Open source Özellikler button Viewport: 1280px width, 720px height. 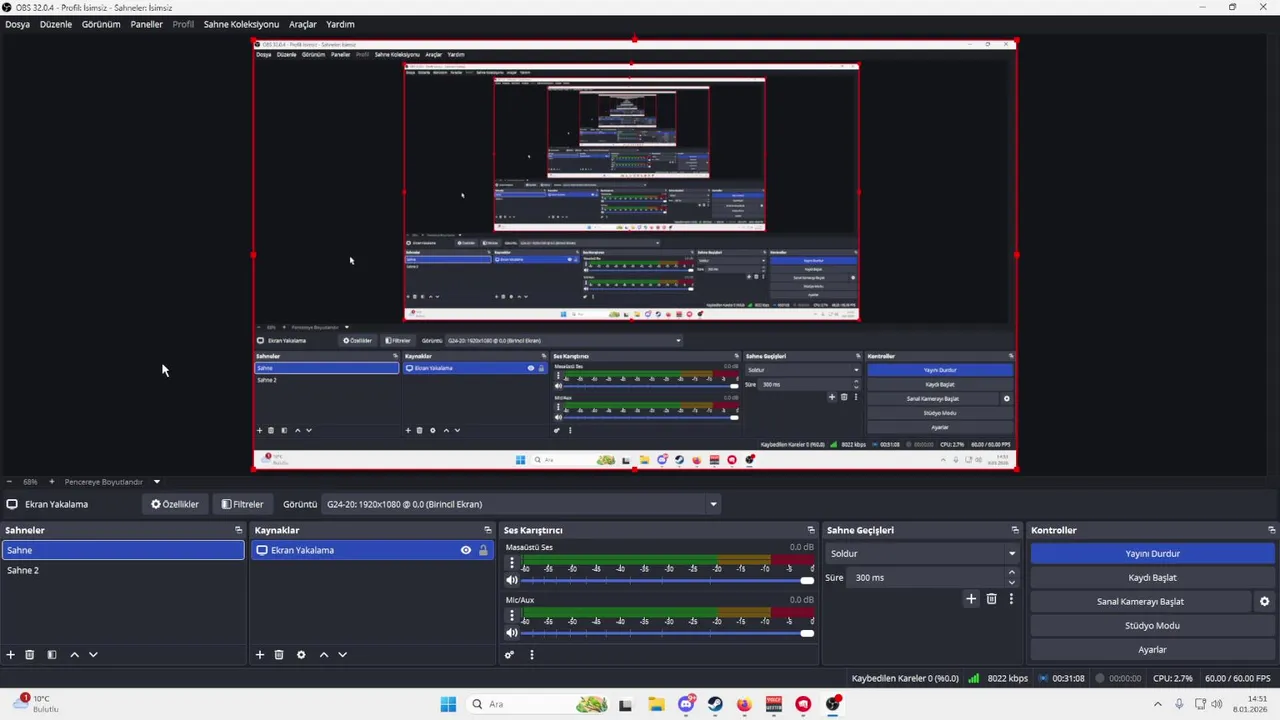[175, 504]
